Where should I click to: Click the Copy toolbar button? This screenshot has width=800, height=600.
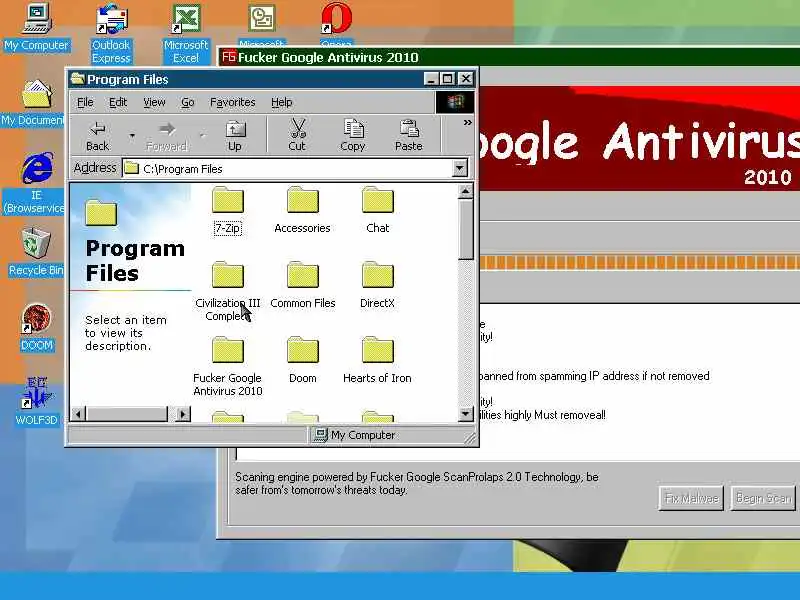(x=353, y=136)
